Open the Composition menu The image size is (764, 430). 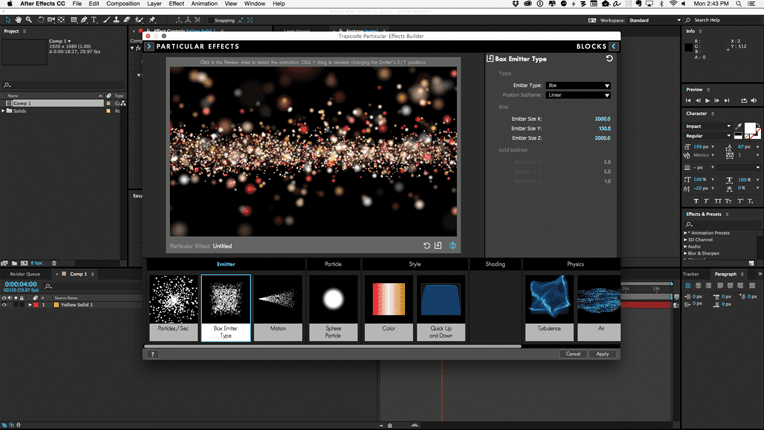point(123,4)
